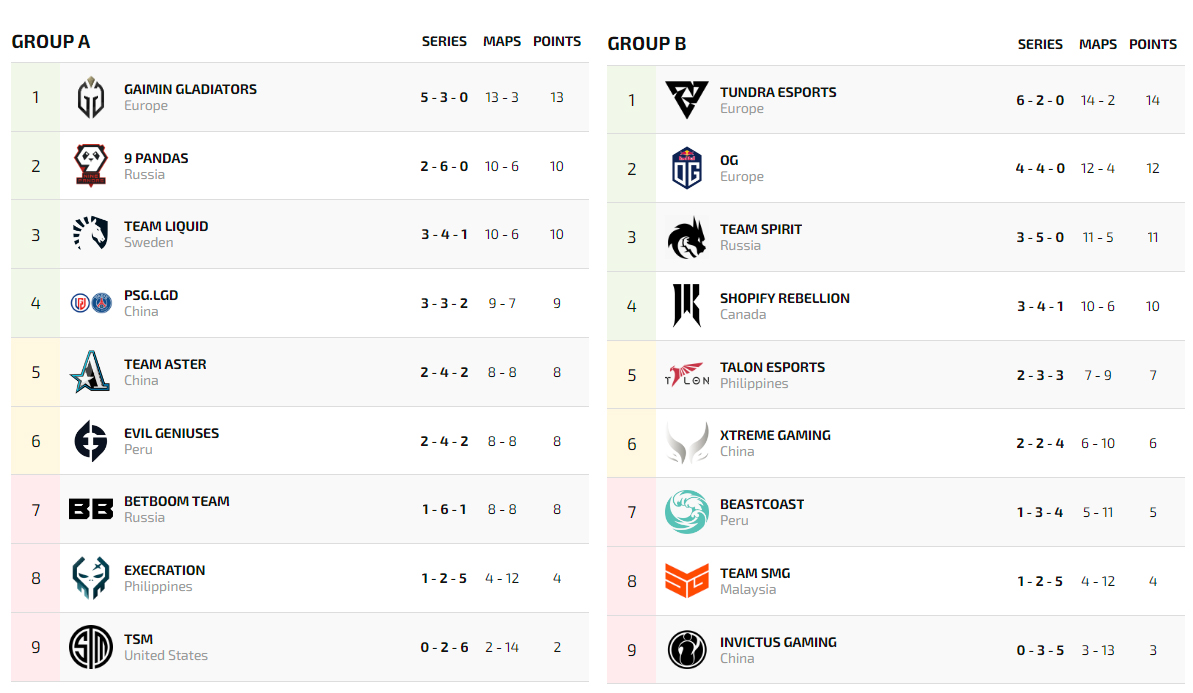Click the 9 Pandas team logo
The width and height of the screenshot is (1193, 693).
coord(91,166)
